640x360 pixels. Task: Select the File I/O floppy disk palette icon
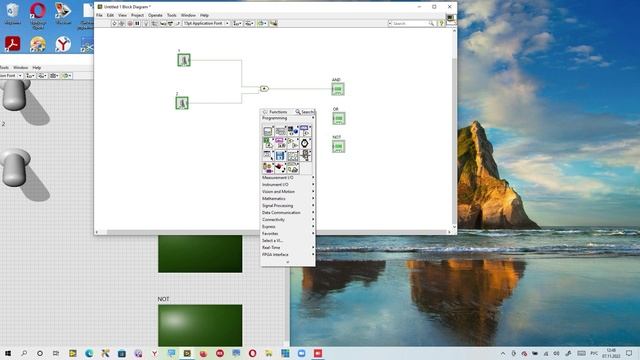coord(280,156)
